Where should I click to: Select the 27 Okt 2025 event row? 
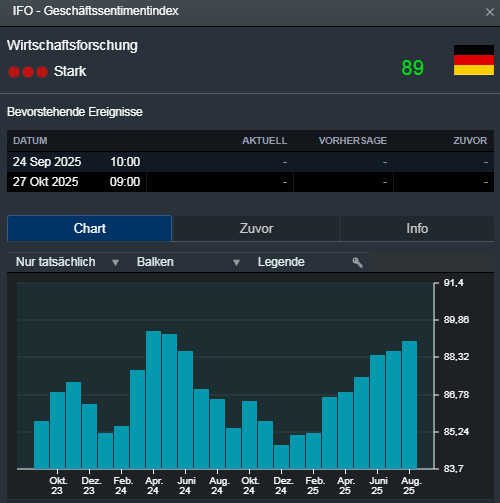pos(250,182)
